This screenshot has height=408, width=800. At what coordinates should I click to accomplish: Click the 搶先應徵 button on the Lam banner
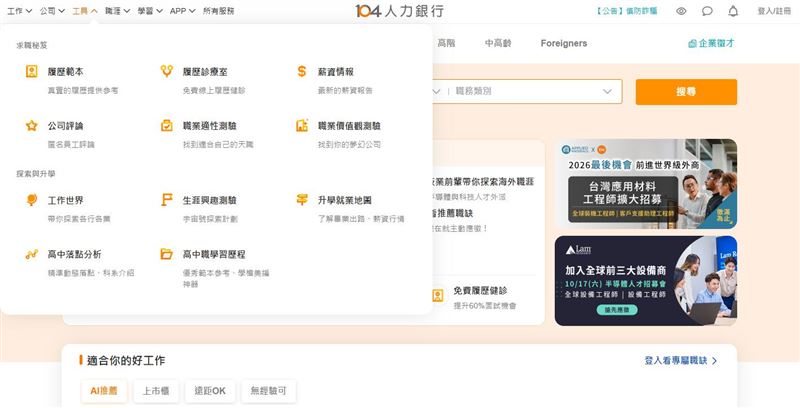(617, 310)
